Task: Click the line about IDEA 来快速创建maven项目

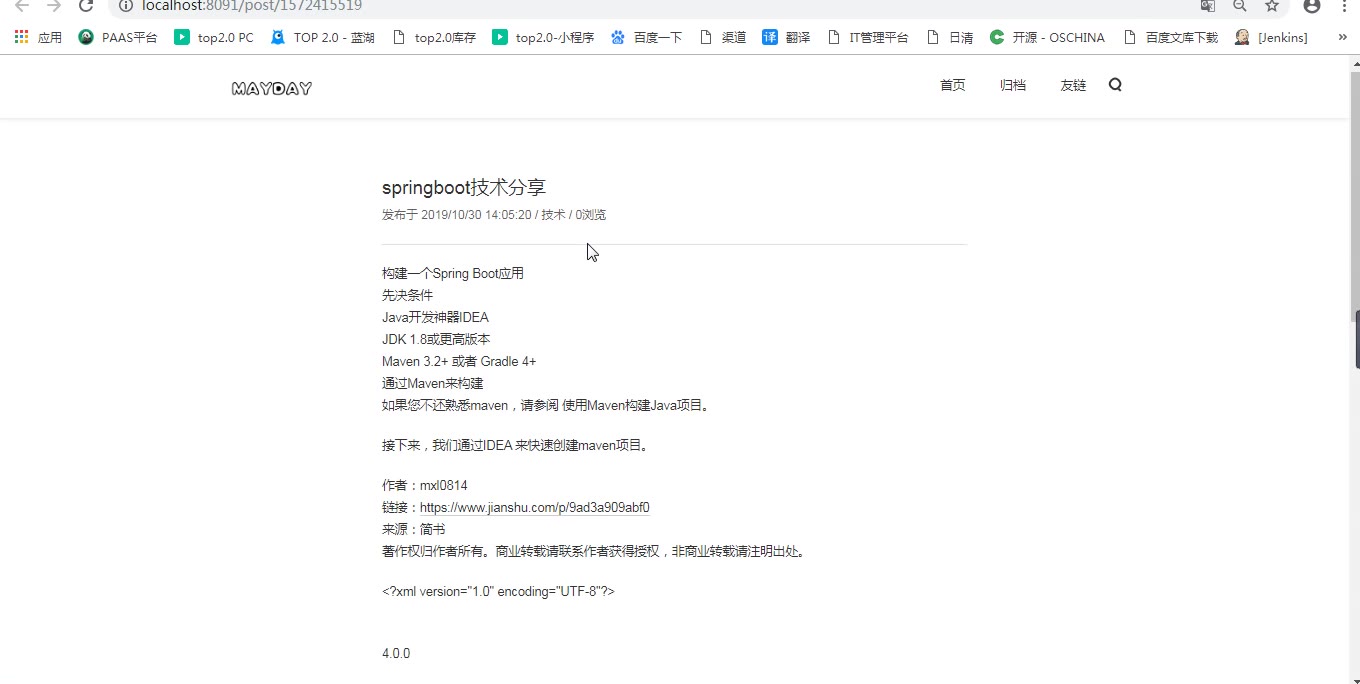Action: (x=517, y=445)
